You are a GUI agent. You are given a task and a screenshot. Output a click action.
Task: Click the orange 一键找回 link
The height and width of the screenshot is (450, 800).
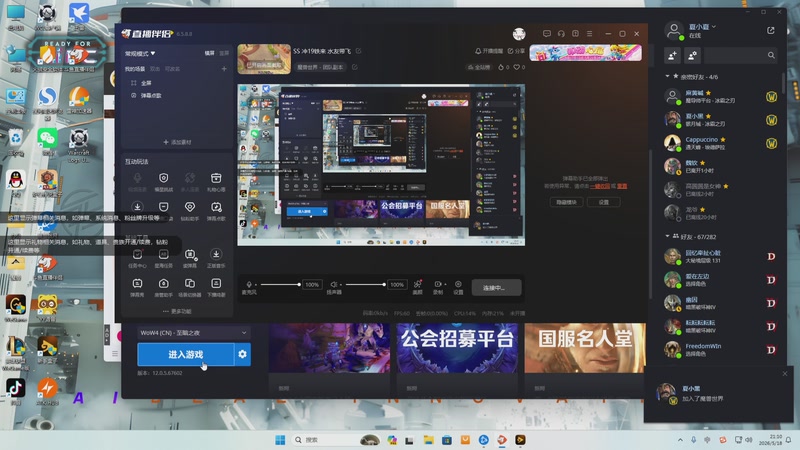pyautogui.click(x=600, y=186)
